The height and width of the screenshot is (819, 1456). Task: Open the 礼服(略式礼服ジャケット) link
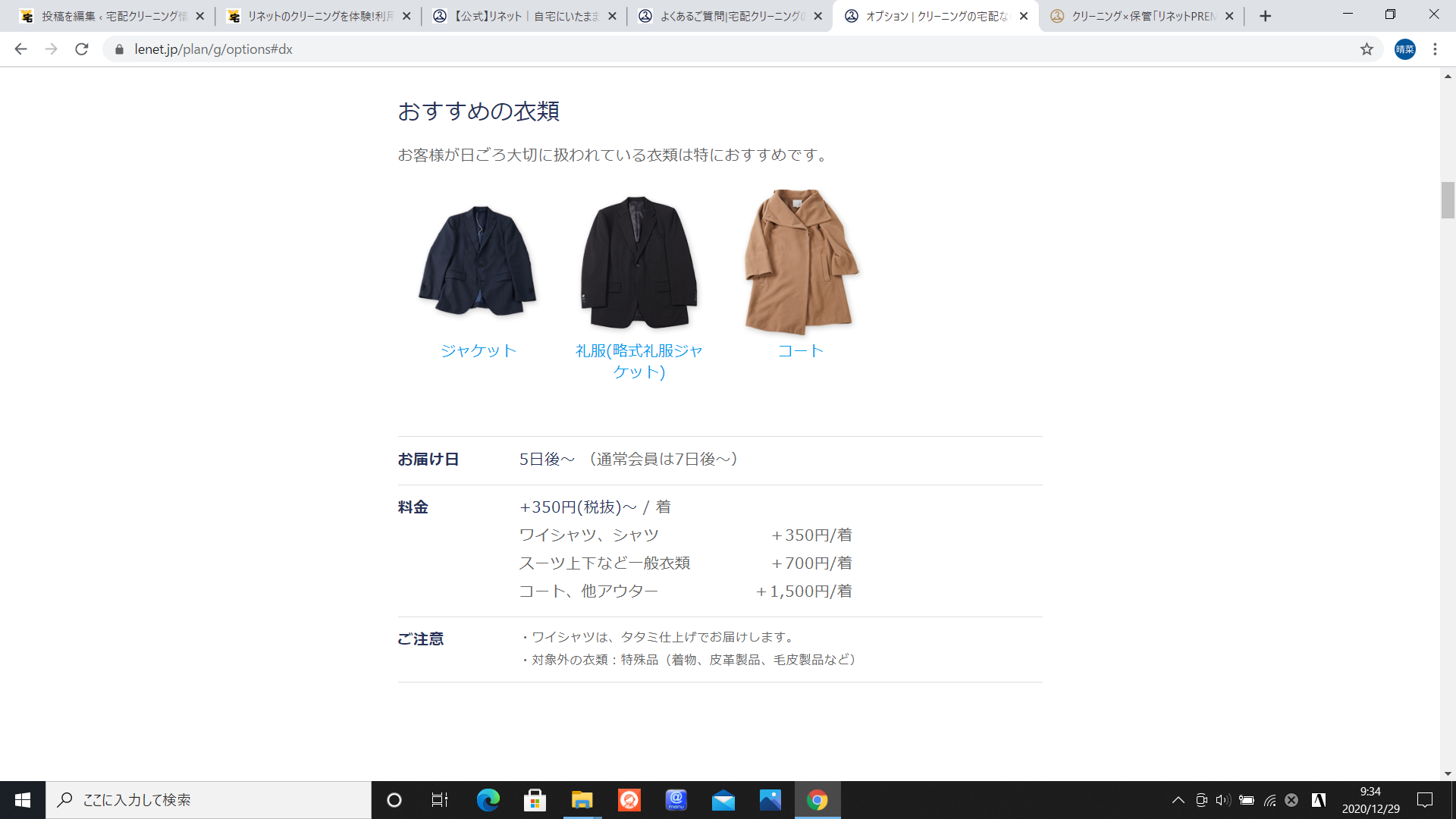[x=639, y=361]
